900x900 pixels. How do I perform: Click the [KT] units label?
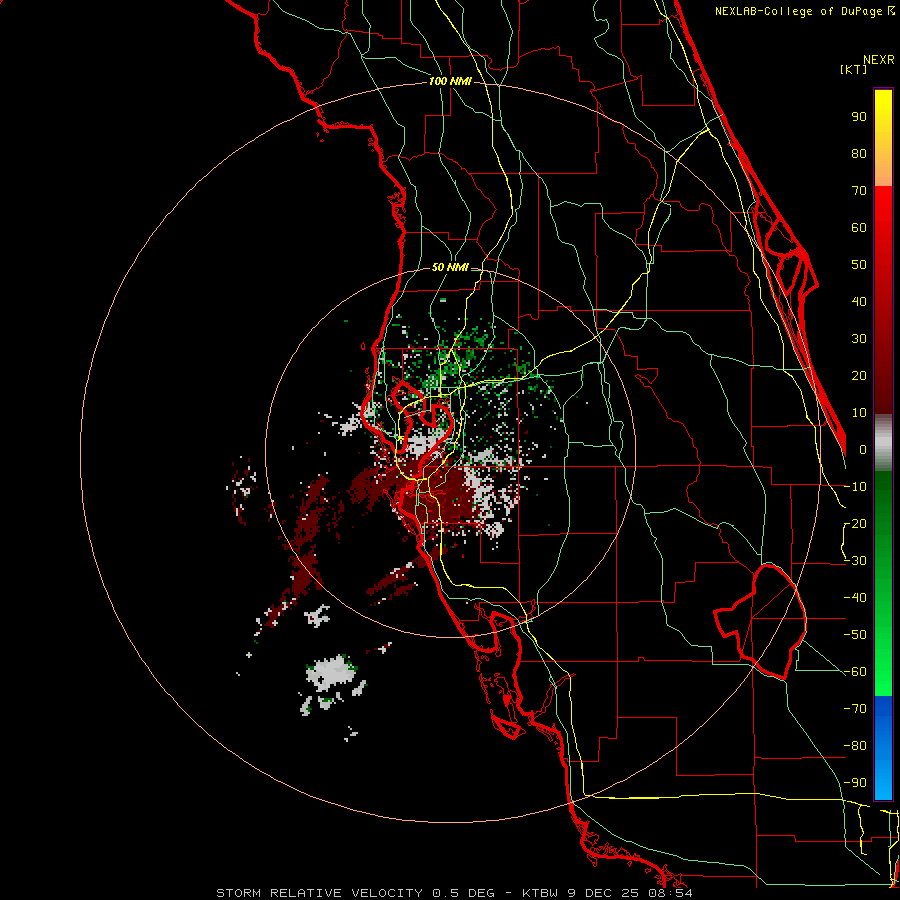[853, 69]
